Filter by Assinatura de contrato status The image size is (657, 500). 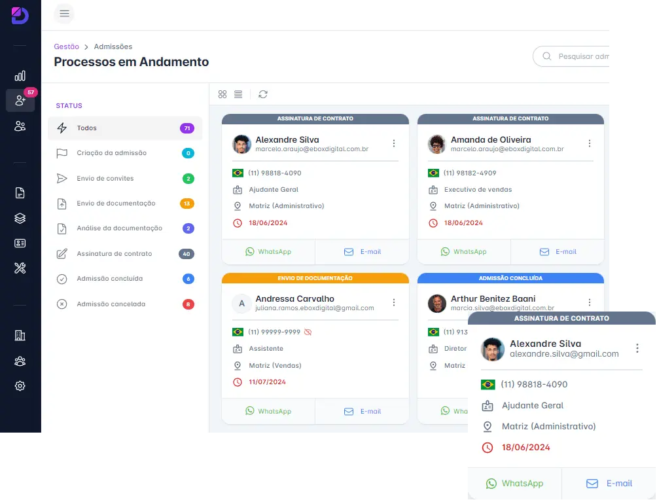click(x=114, y=254)
